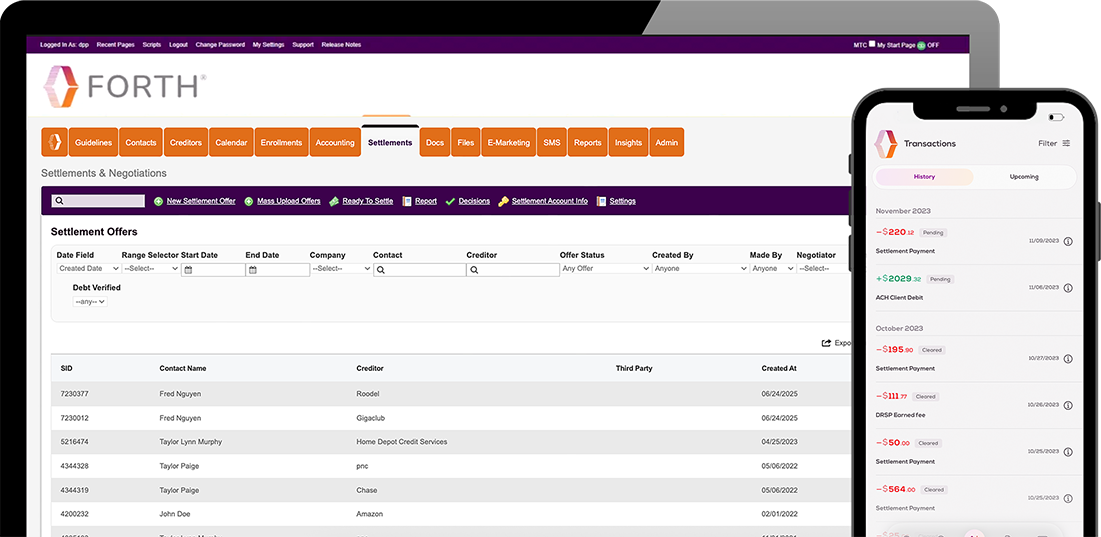1101x537 pixels.
Task: Open info for 11/09/2023 Settlement Payment
Action: (1068, 241)
